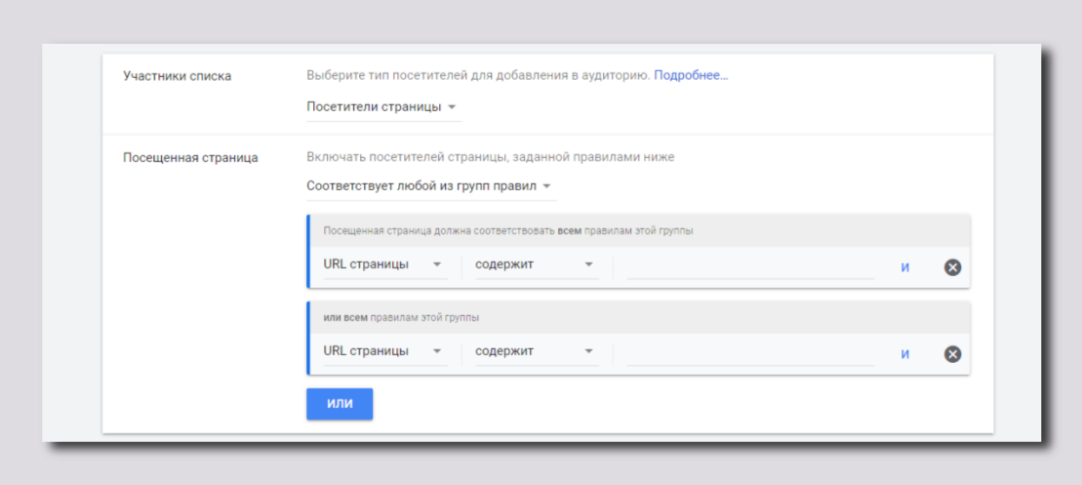
Task: Open 'содержит' dropdown in first rule group
Action: coord(537,266)
